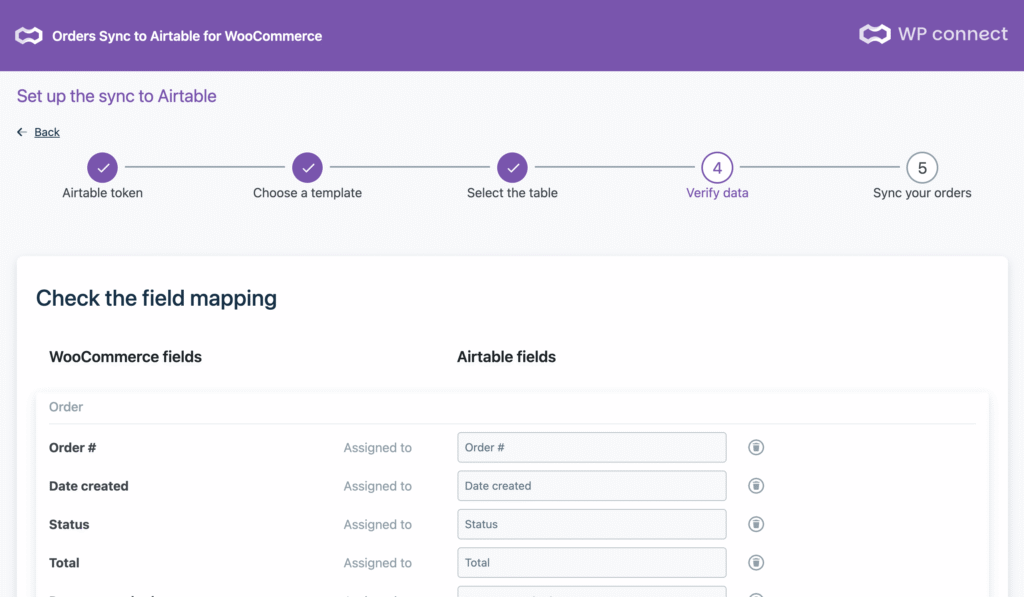Click the Back link
1024x597 pixels.
click(x=47, y=132)
